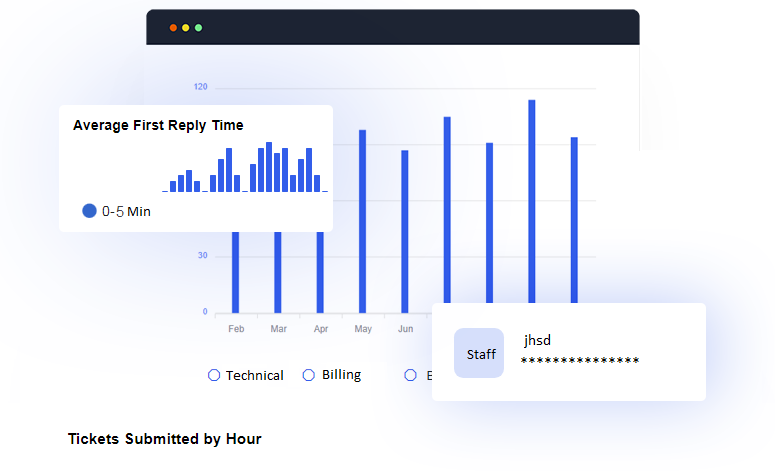This screenshot has width=775, height=472.
Task: Click the yellow window dot in title bar
Action: (185, 27)
